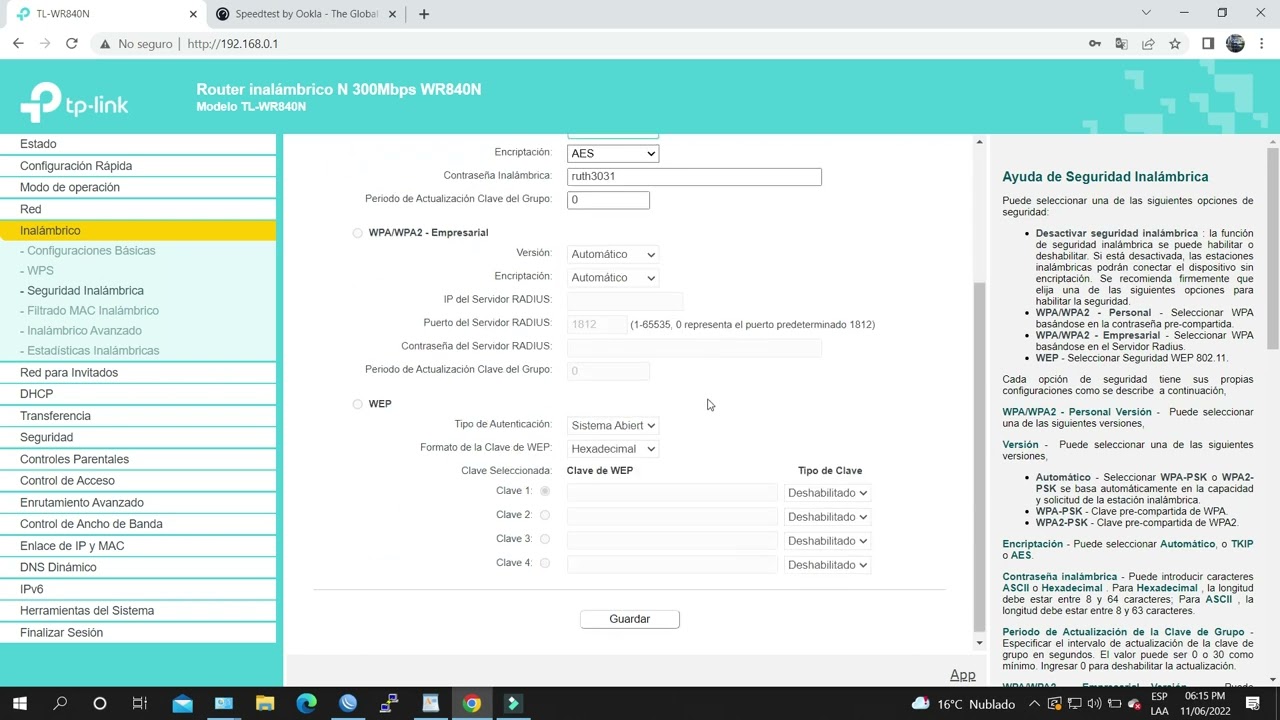Image resolution: width=1280 pixels, height=720 pixels.
Task: Go back with browser back arrow
Action: [18, 44]
